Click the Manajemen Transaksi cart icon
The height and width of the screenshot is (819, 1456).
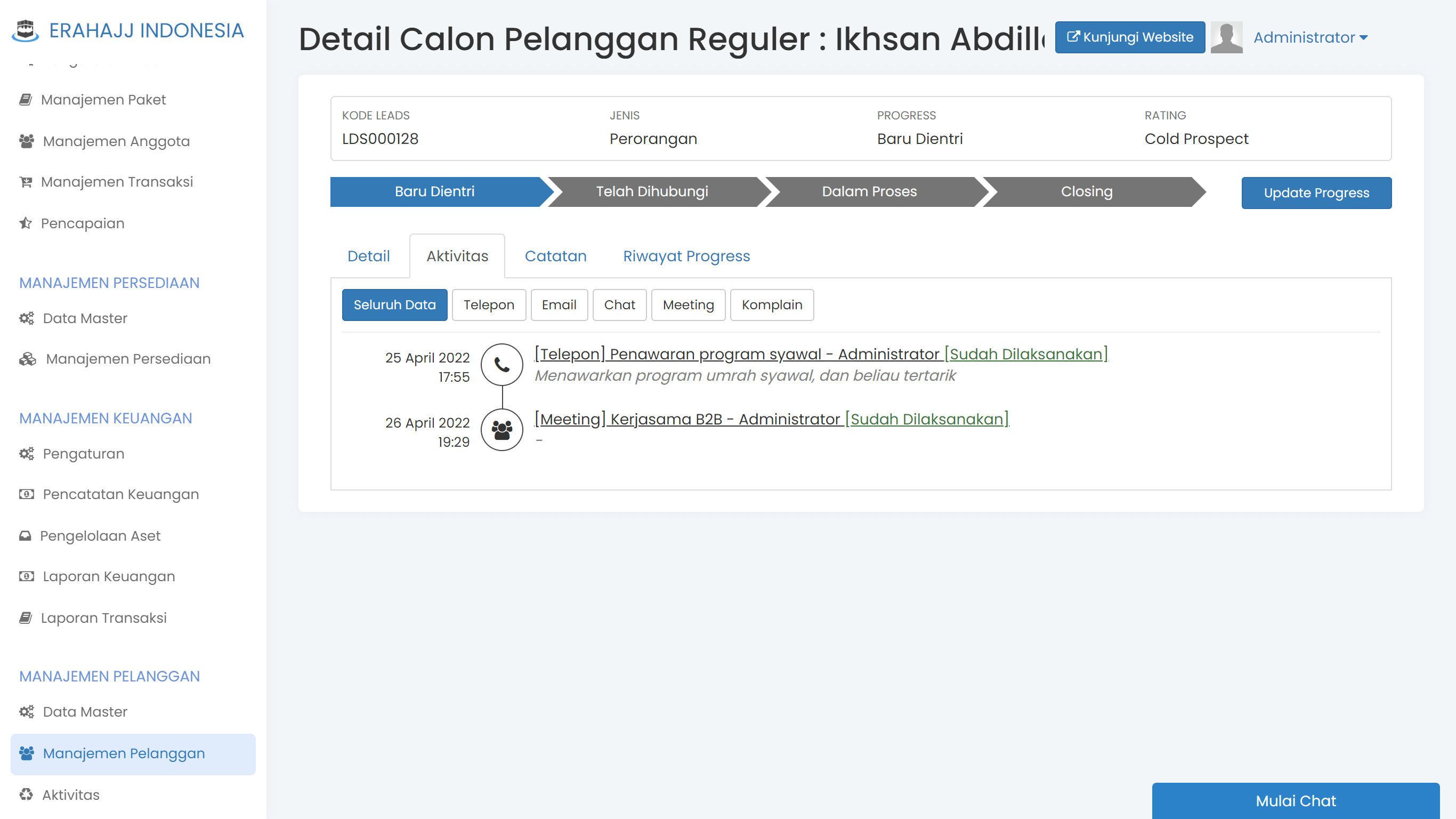point(26,182)
